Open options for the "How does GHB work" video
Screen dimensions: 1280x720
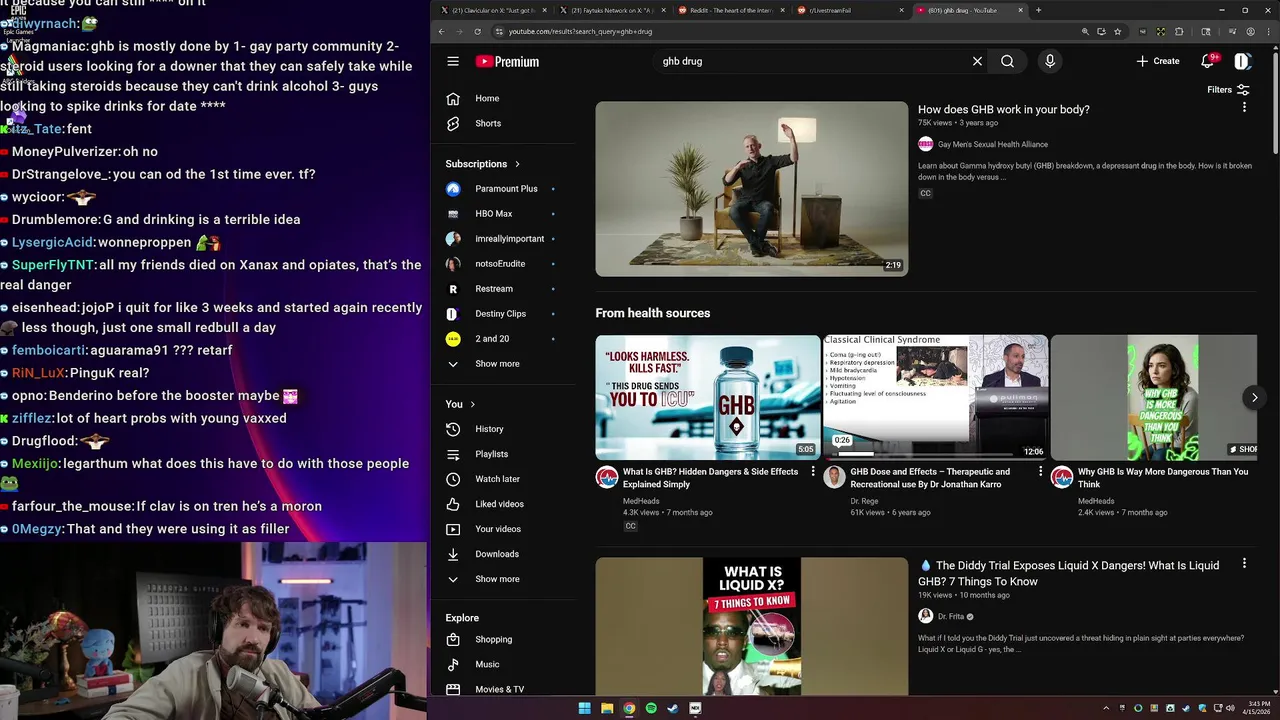pyautogui.click(x=1244, y=107)
